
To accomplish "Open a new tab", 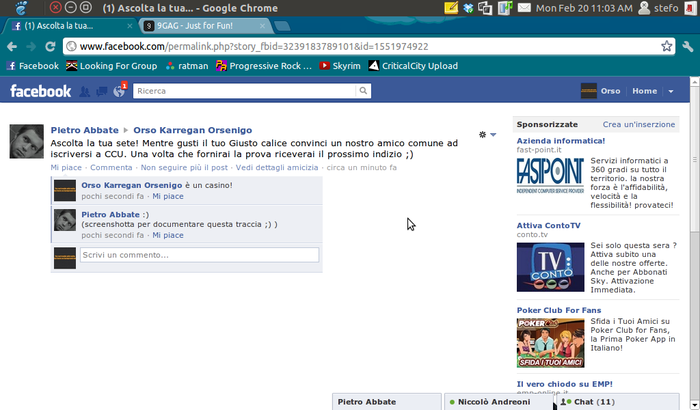I will tap(282, 26).
